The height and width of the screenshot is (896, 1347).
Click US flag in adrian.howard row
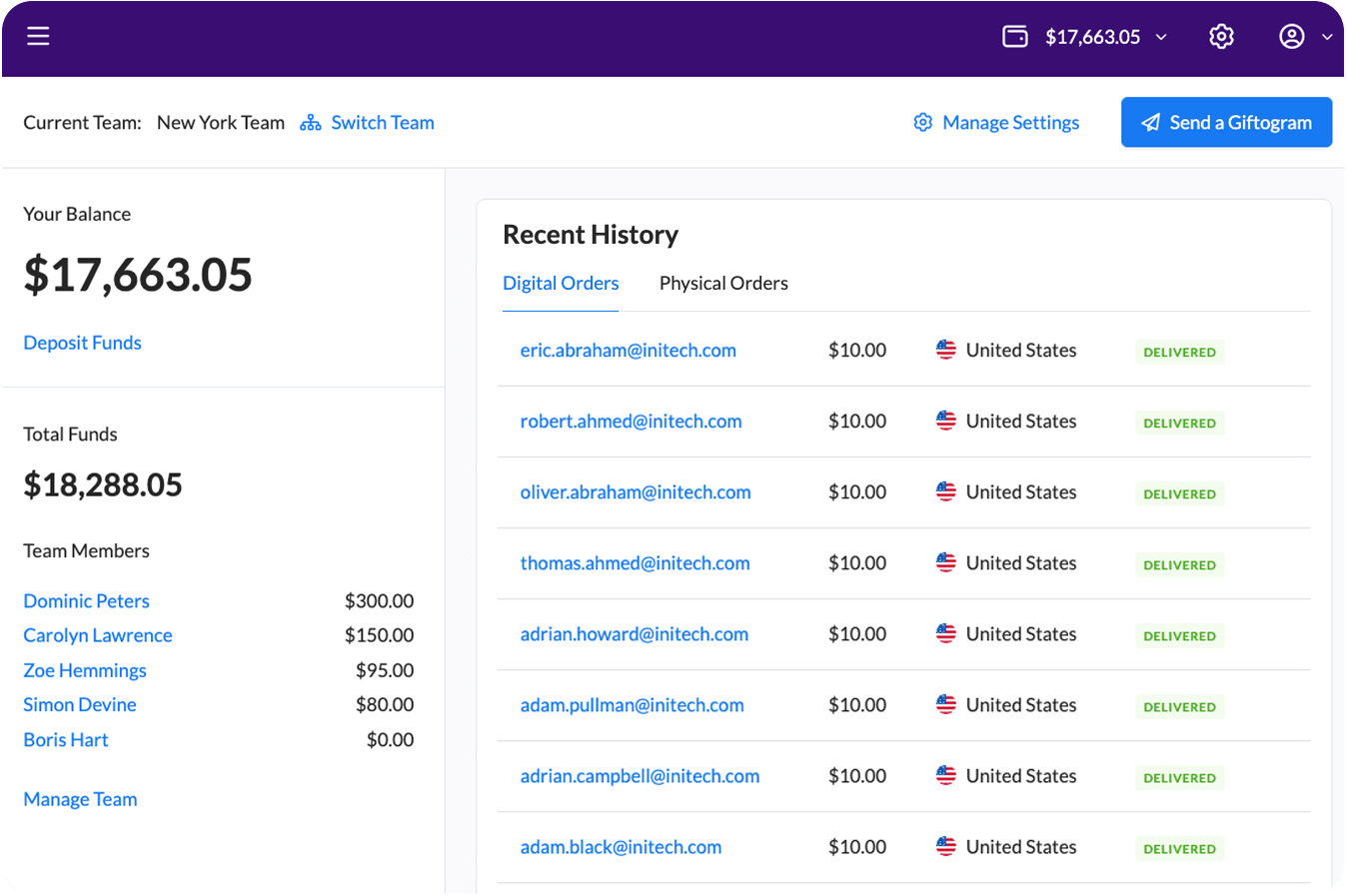[x=946, y=633]
